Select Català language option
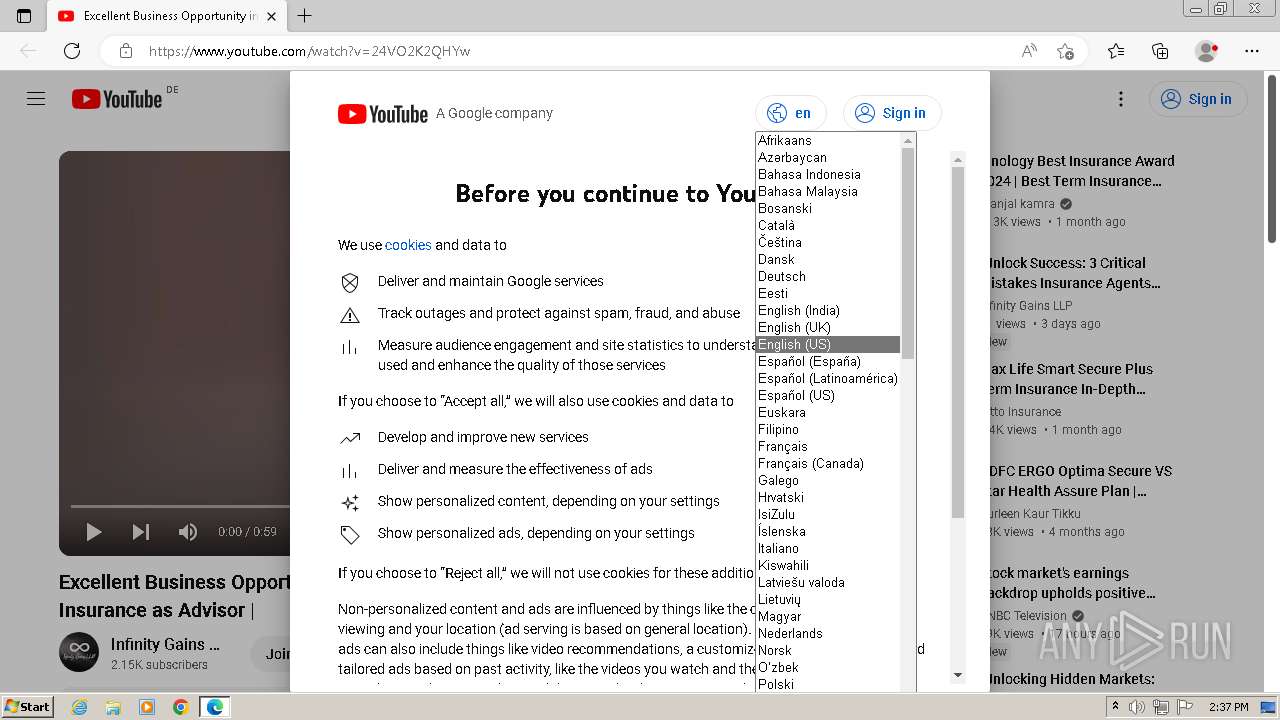 tap(828, 225)
